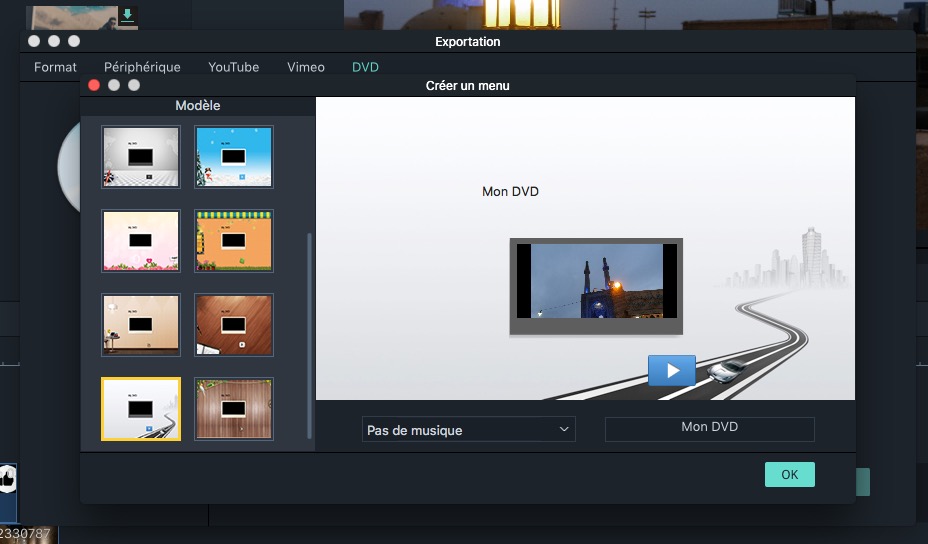The image size is (928, 544).
Task: Click the video thumbnail in the menu preview
Action: tap(596, 282)
